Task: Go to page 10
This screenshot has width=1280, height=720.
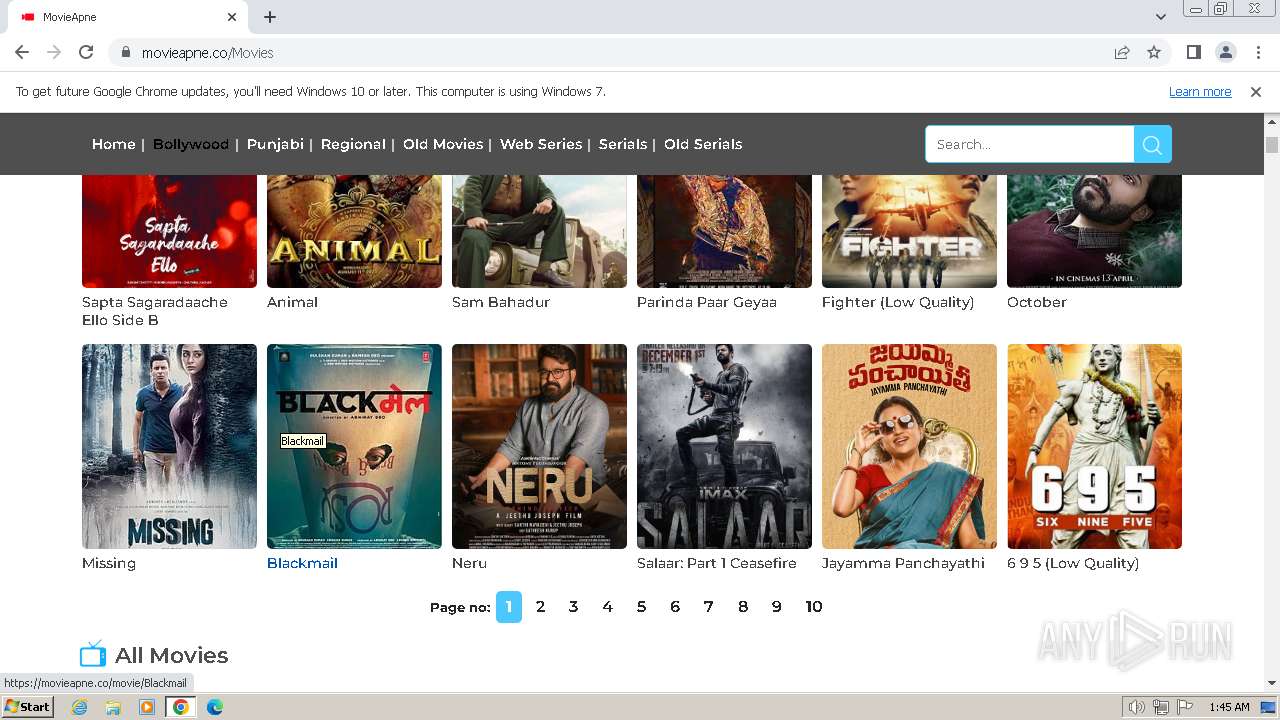Action: point(814,606)
